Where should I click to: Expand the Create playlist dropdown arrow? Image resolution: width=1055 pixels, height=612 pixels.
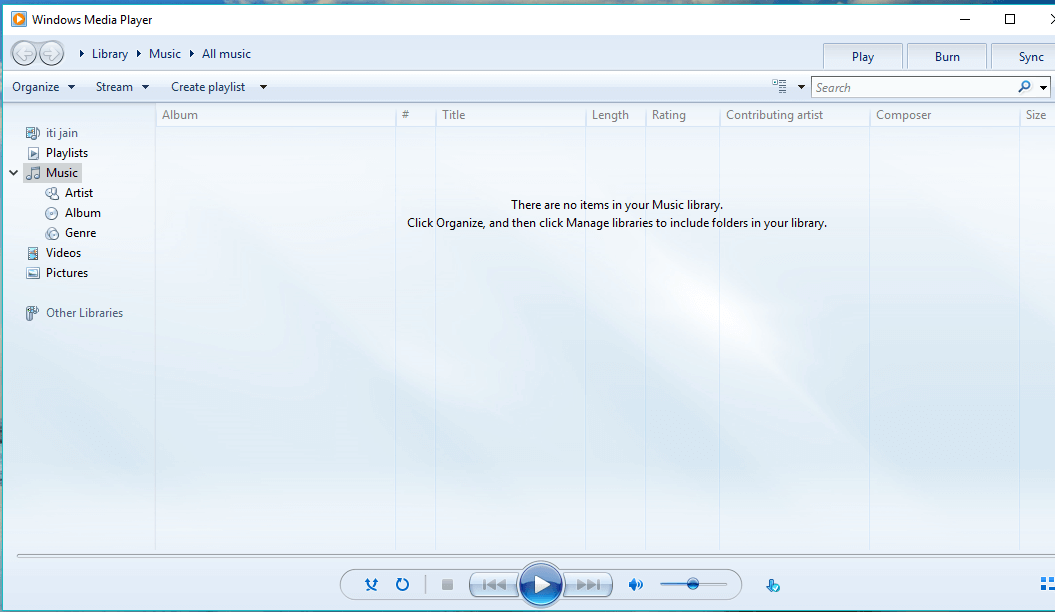(x=263, y=87)
